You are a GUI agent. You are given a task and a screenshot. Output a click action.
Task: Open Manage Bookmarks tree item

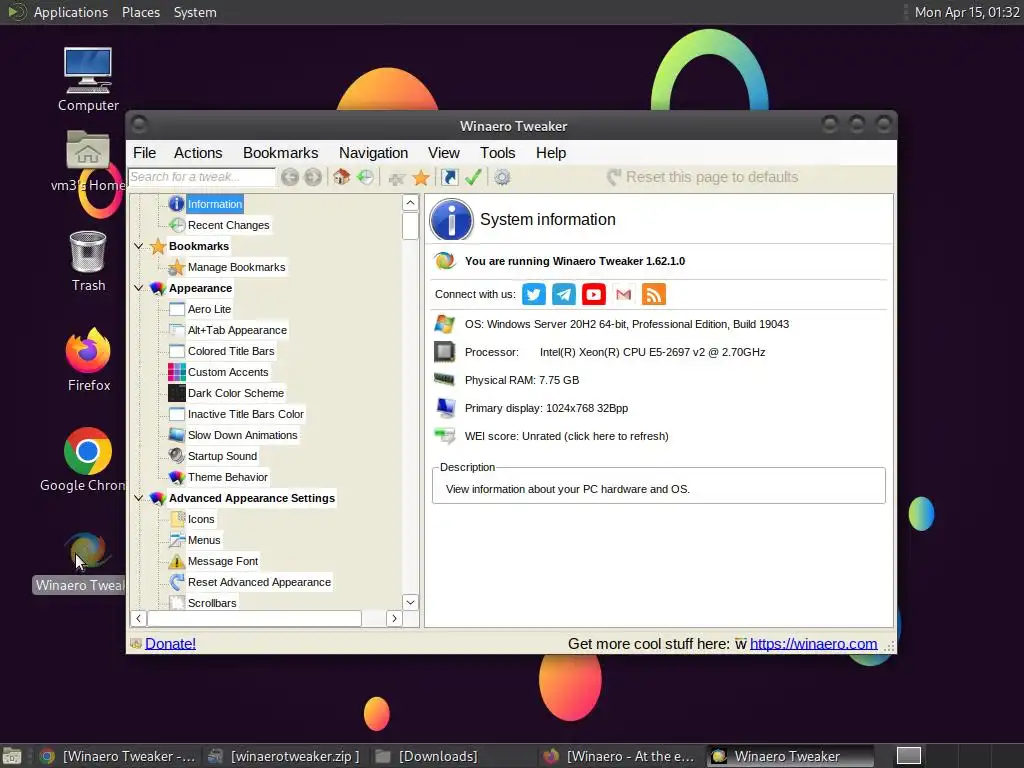tap(236, 266)
